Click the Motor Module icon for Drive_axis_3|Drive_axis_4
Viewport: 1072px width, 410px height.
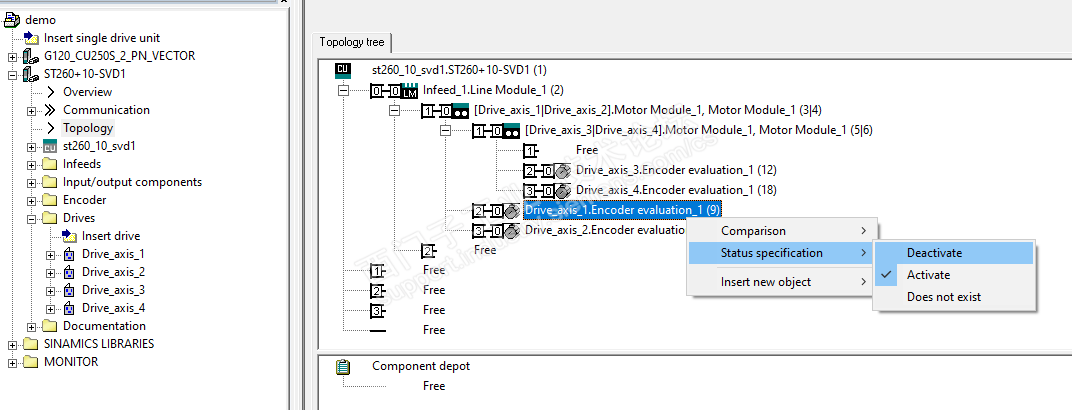coord(511,130)
